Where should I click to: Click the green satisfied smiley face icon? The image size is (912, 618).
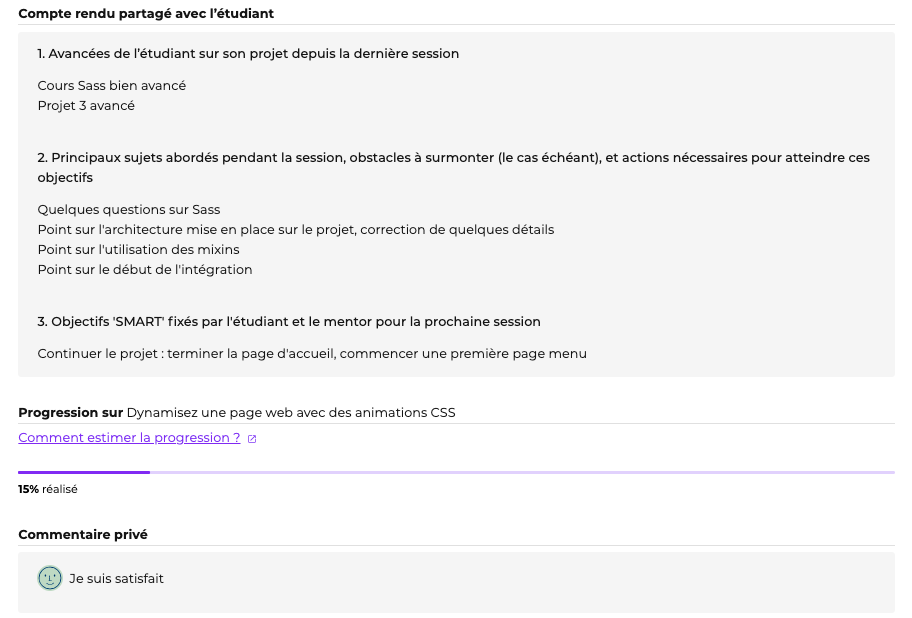click(x=50, y=578)
